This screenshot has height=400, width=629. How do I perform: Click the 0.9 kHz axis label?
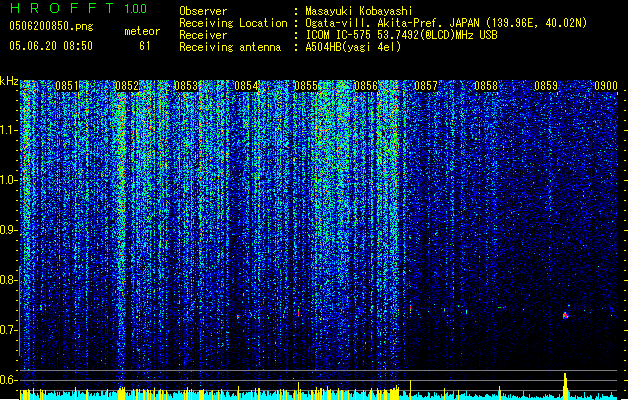(x=8, y=230)
